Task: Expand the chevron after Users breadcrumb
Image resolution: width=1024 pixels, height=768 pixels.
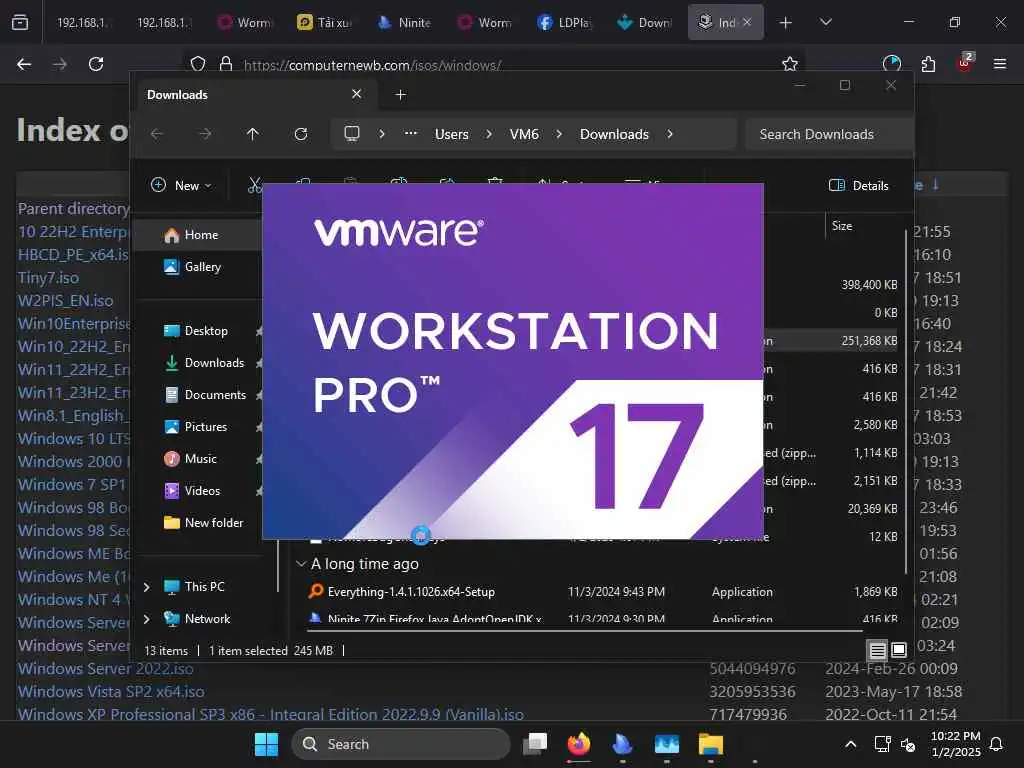Action: (489, 134)
